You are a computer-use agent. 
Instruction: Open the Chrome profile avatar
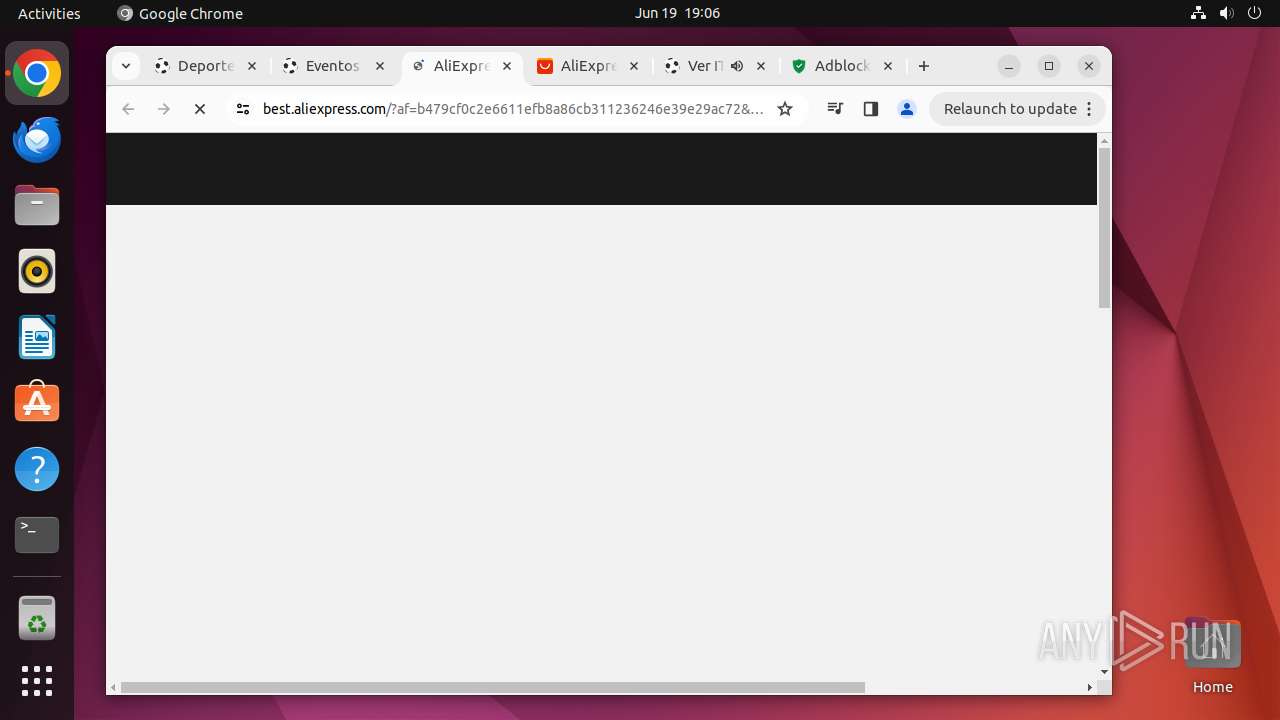tap(907, 109)
